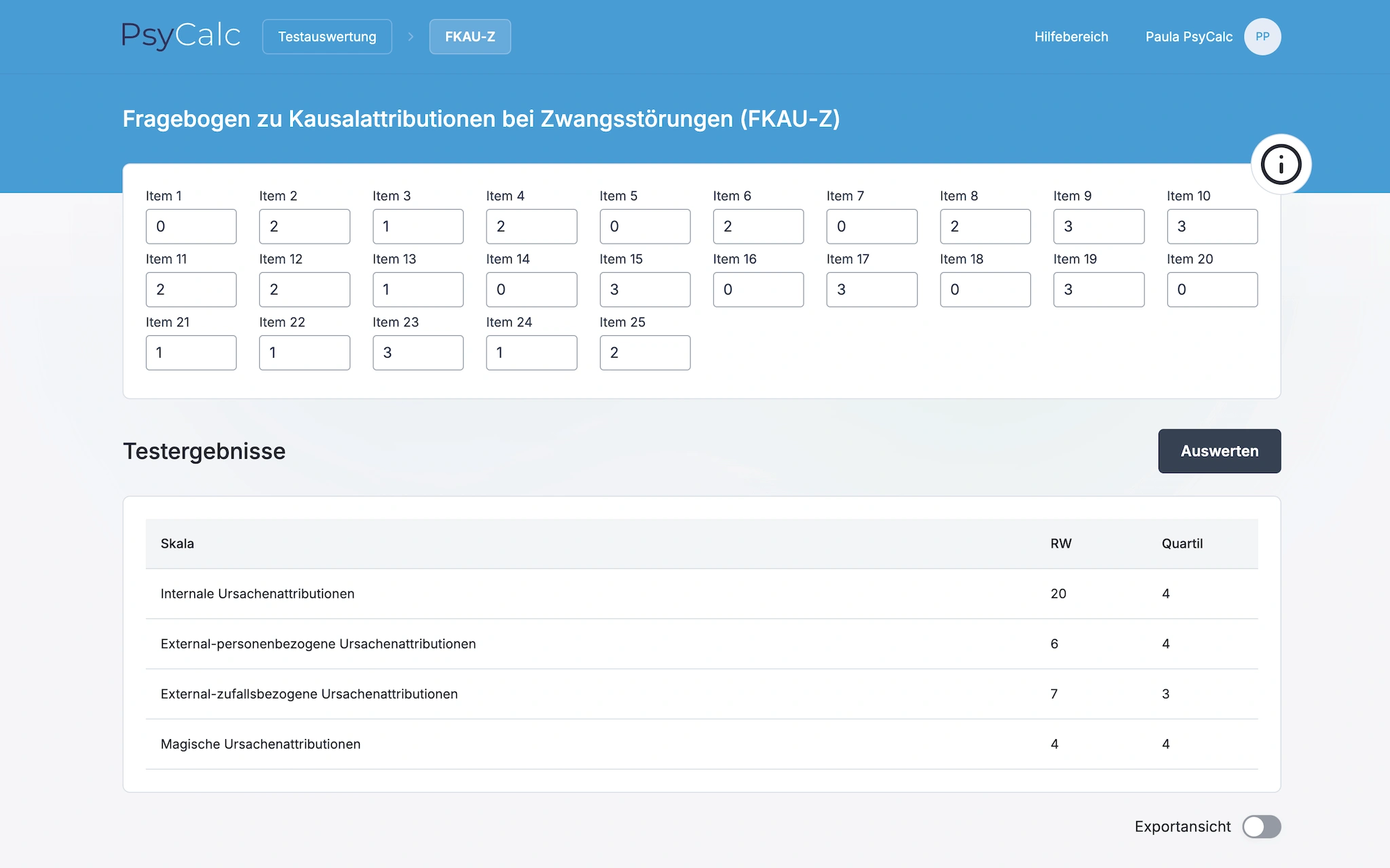Focus the Item 20 input field

[x=1212, y=290]
